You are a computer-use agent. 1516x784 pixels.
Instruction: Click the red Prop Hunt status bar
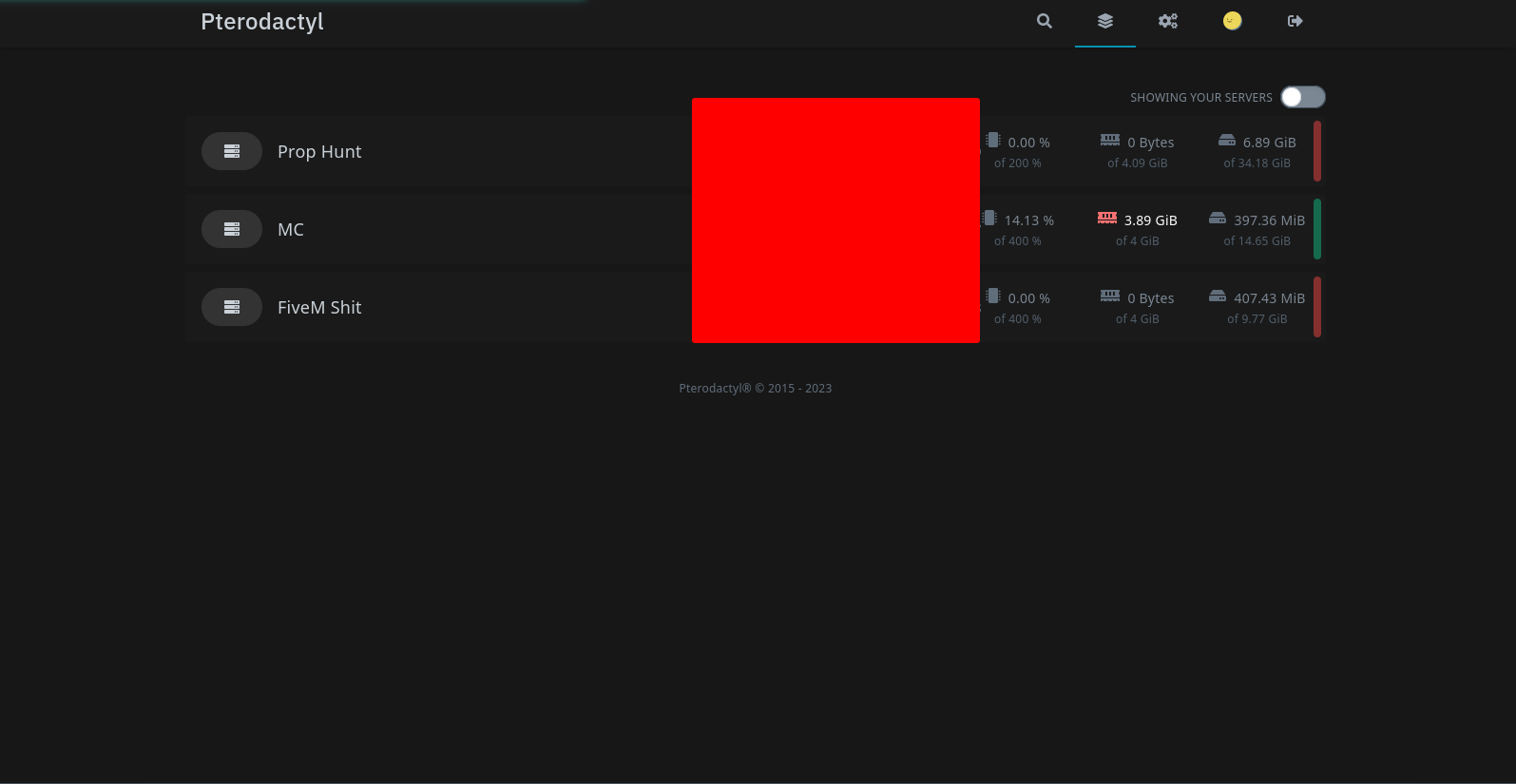(1317, 151)
